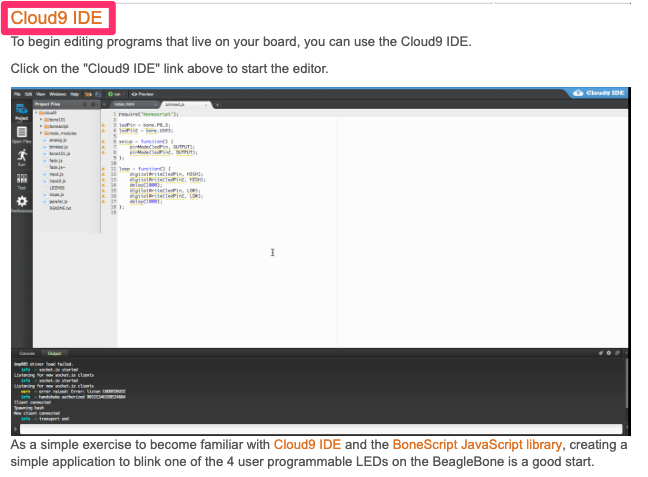Screen dimensions: 648x477
Task: Switch to the Output tab in the bottom panel
Action: click(x=55, y=353)
